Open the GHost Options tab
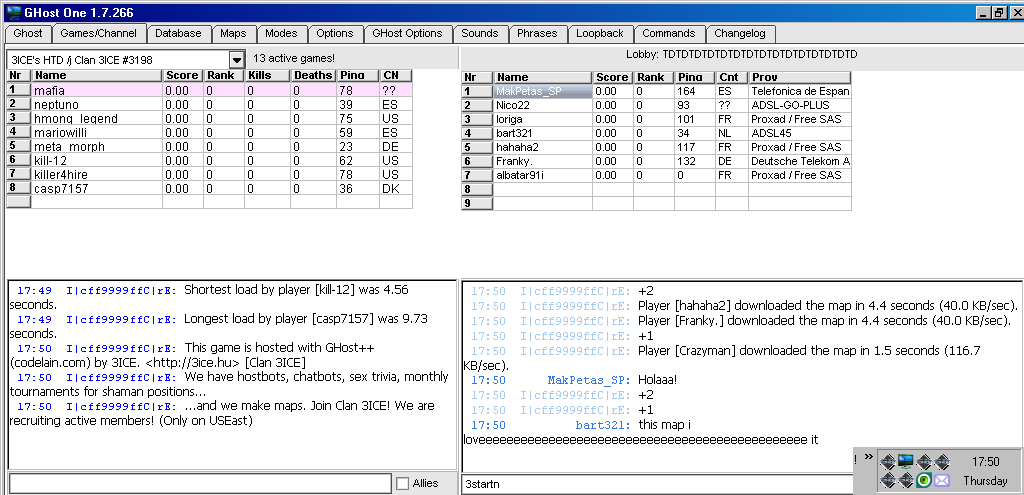Screen dimensions: 1024x495 (x=407, y=33)
